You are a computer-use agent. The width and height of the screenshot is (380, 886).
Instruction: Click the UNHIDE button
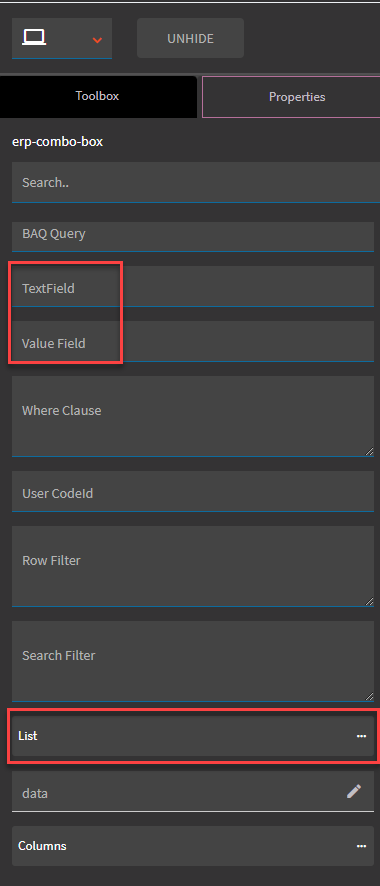click(x=190, y=38)
